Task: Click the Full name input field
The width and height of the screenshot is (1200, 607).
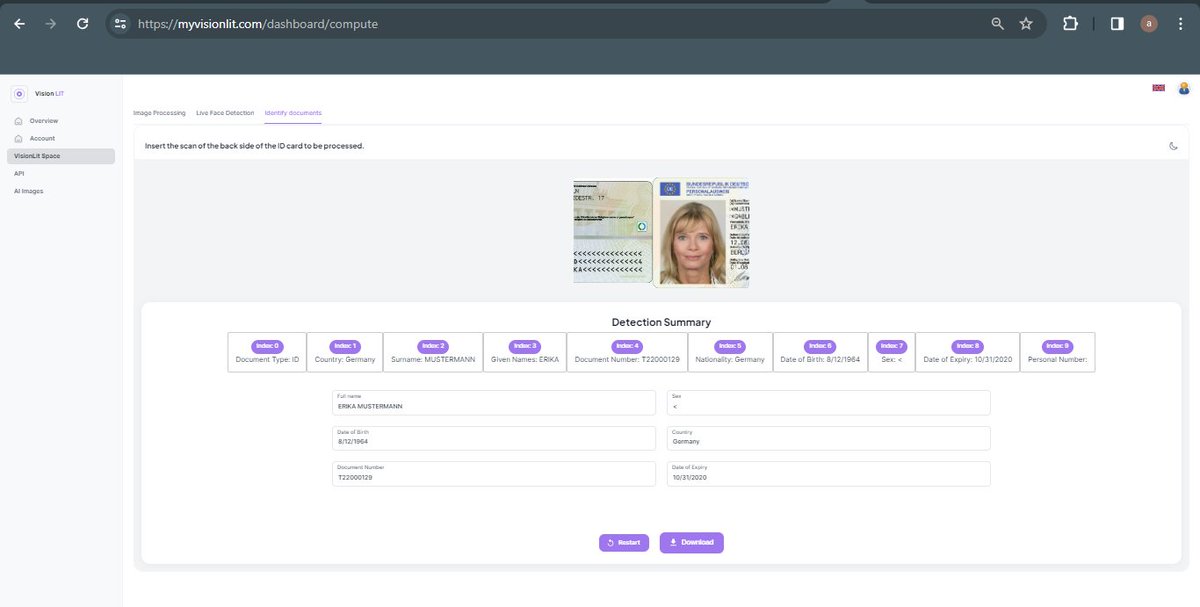Action: tap(495, 403)
